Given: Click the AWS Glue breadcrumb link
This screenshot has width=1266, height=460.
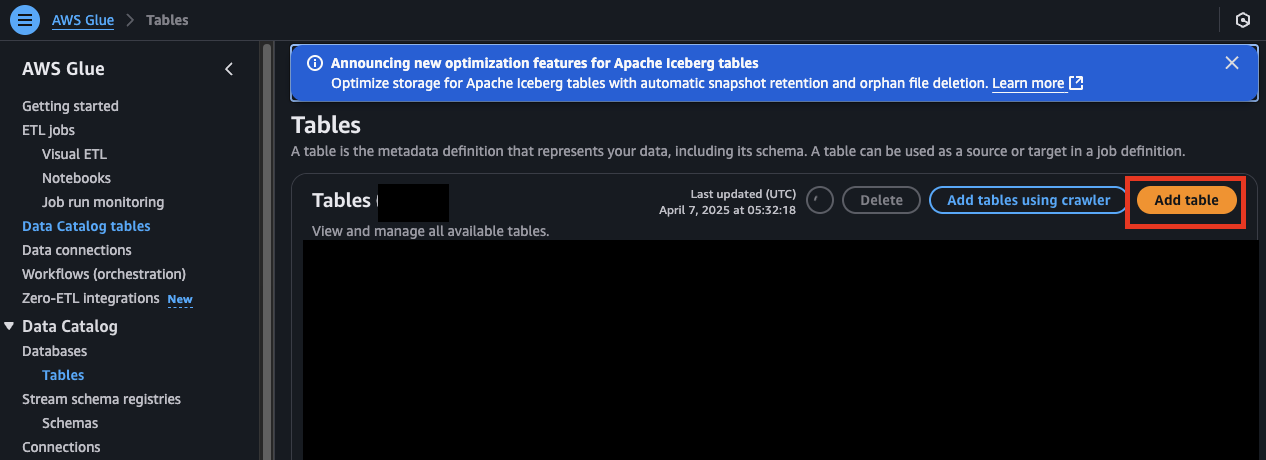Looking at the screenshot, I should point(83,20).
